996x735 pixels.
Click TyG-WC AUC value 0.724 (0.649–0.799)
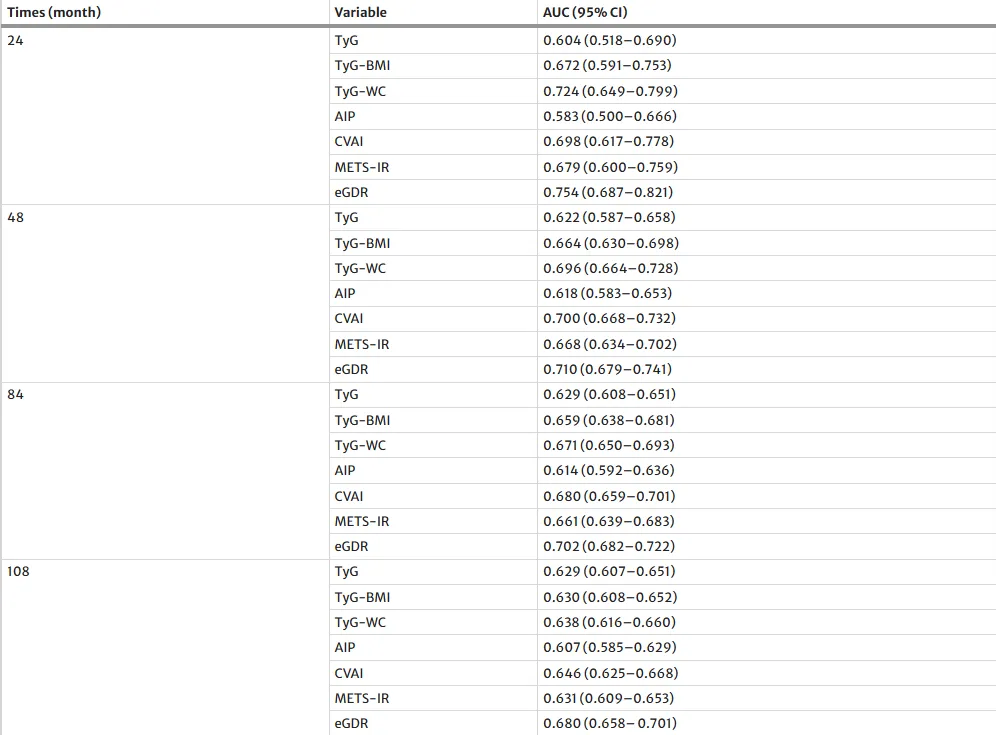click(x=610, y=91)
